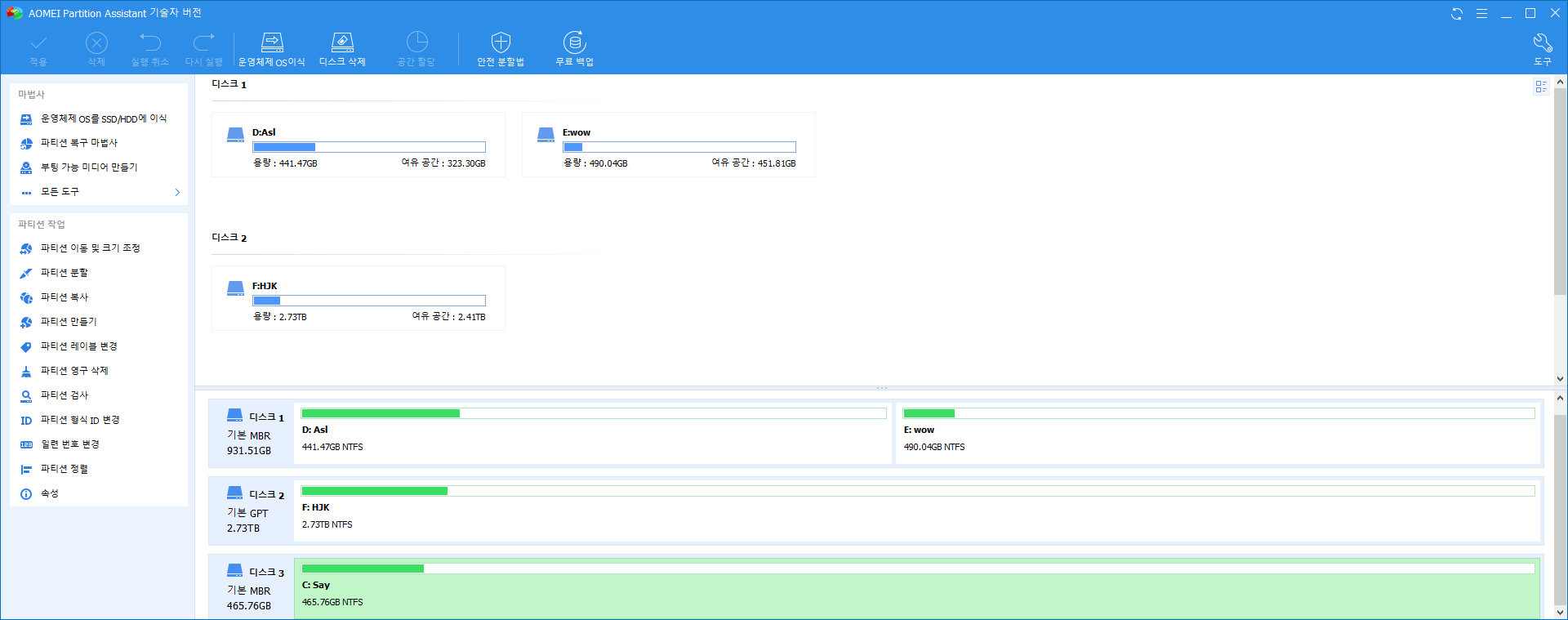Click lower pane scroll up arrow
The image size is (1568, 620).
click(x=1560, y=399)
